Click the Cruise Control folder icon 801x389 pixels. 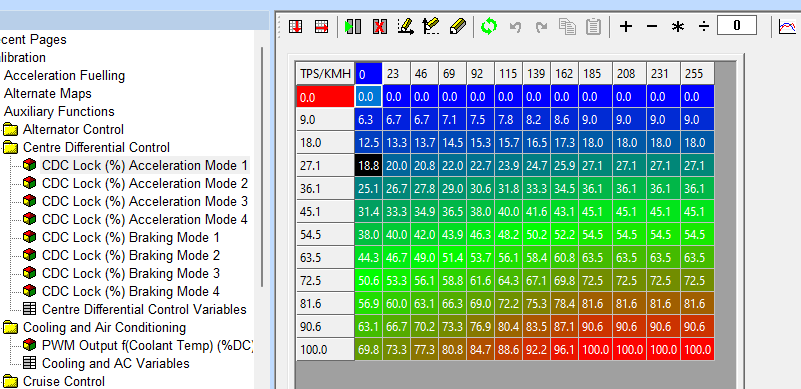point(10,382)
